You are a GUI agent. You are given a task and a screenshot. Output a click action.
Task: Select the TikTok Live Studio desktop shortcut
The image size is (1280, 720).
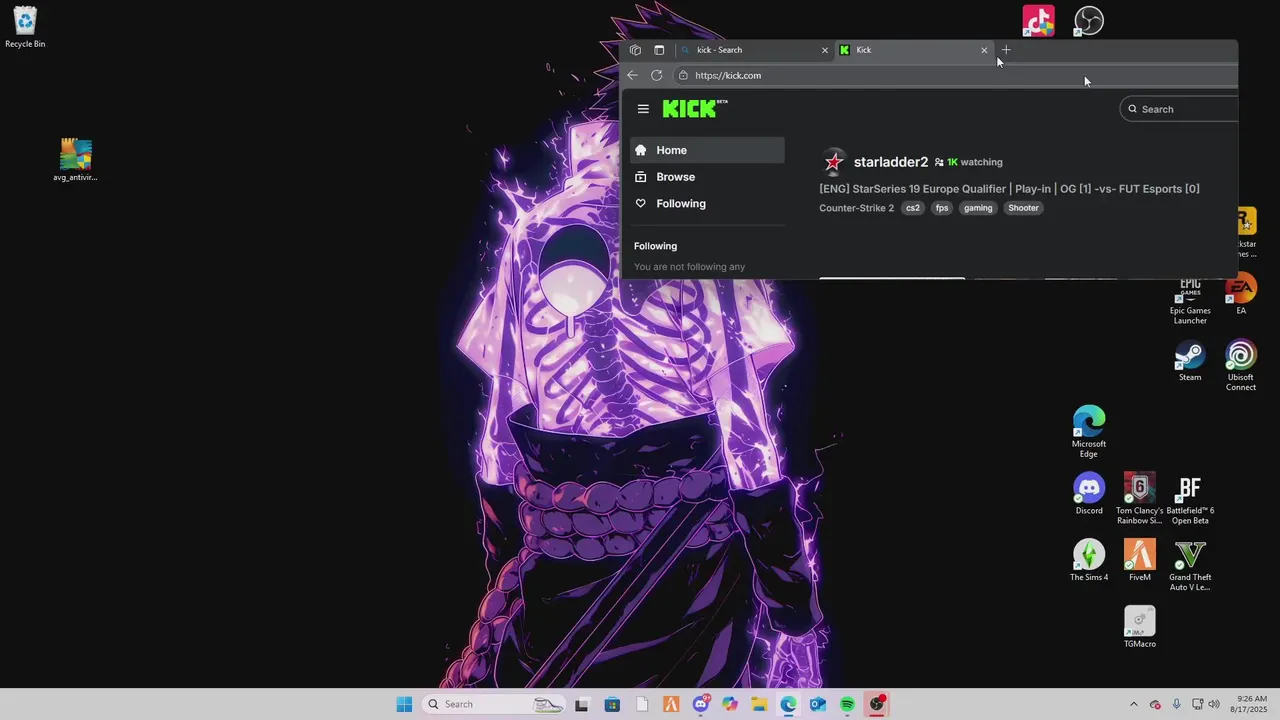pos(1038,21)
